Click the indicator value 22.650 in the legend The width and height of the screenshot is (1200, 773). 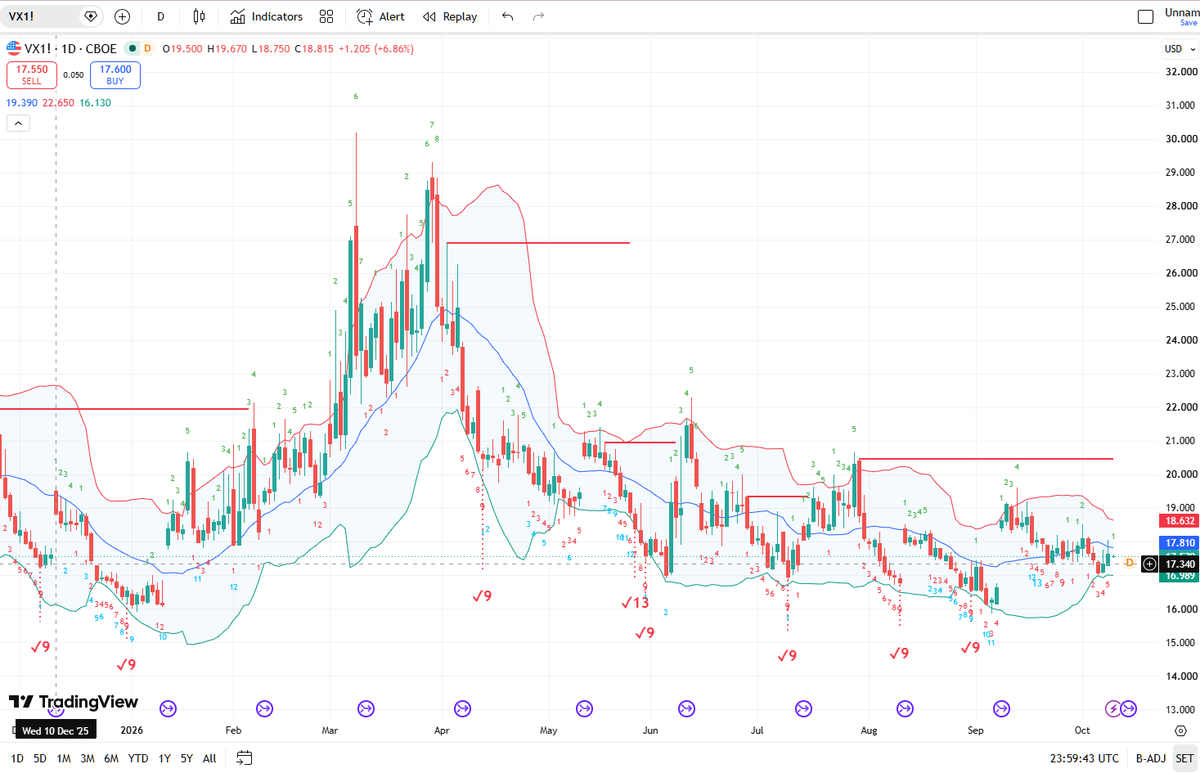57,103
